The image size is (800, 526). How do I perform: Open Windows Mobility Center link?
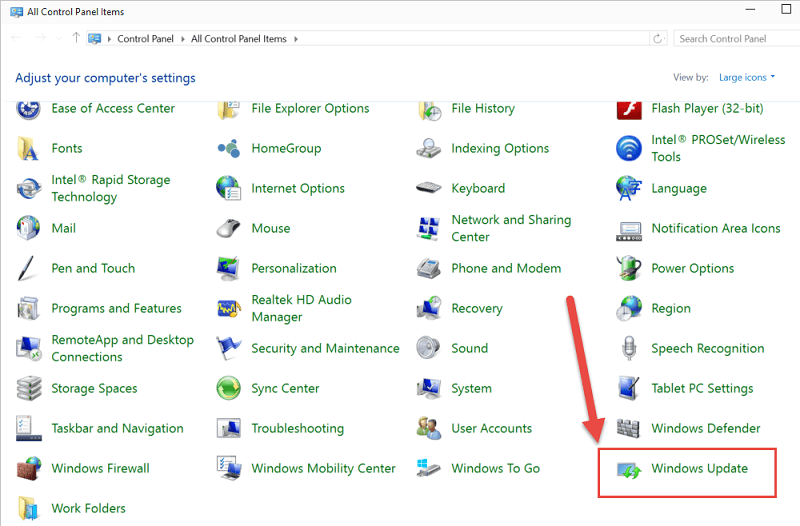(x=323, y=468)
